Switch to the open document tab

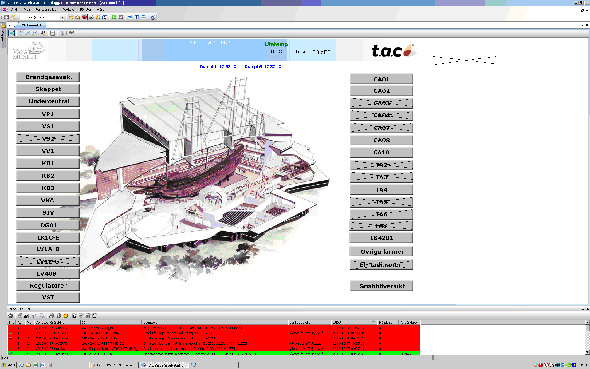(31, 25)
